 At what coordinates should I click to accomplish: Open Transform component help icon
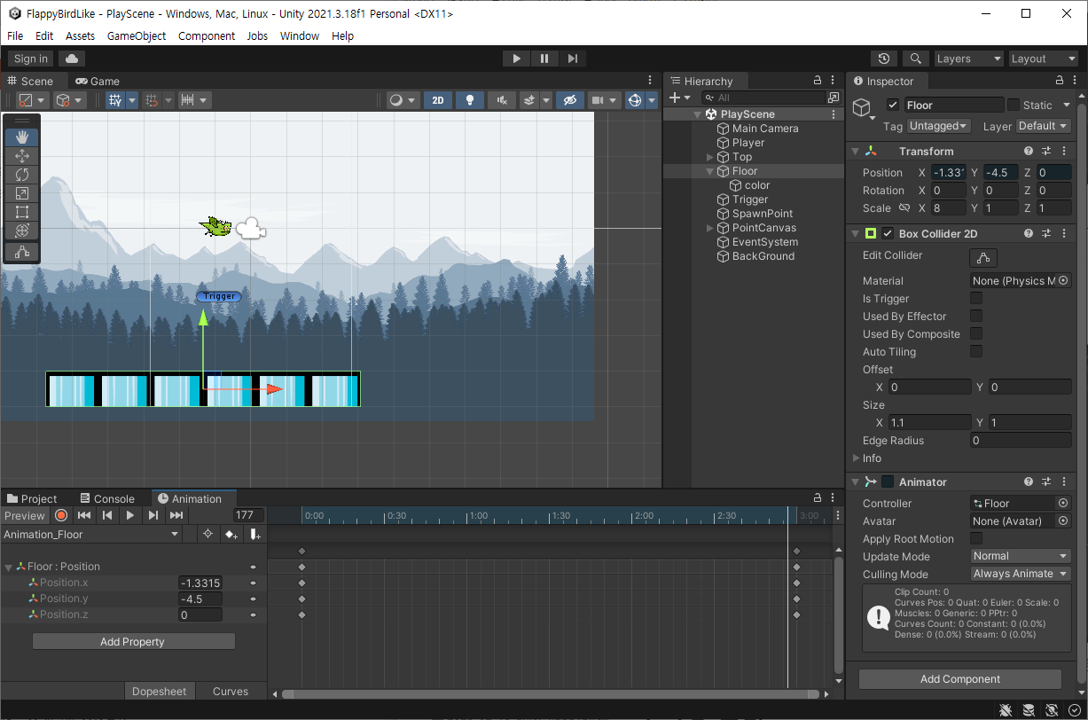[1028, 151]
